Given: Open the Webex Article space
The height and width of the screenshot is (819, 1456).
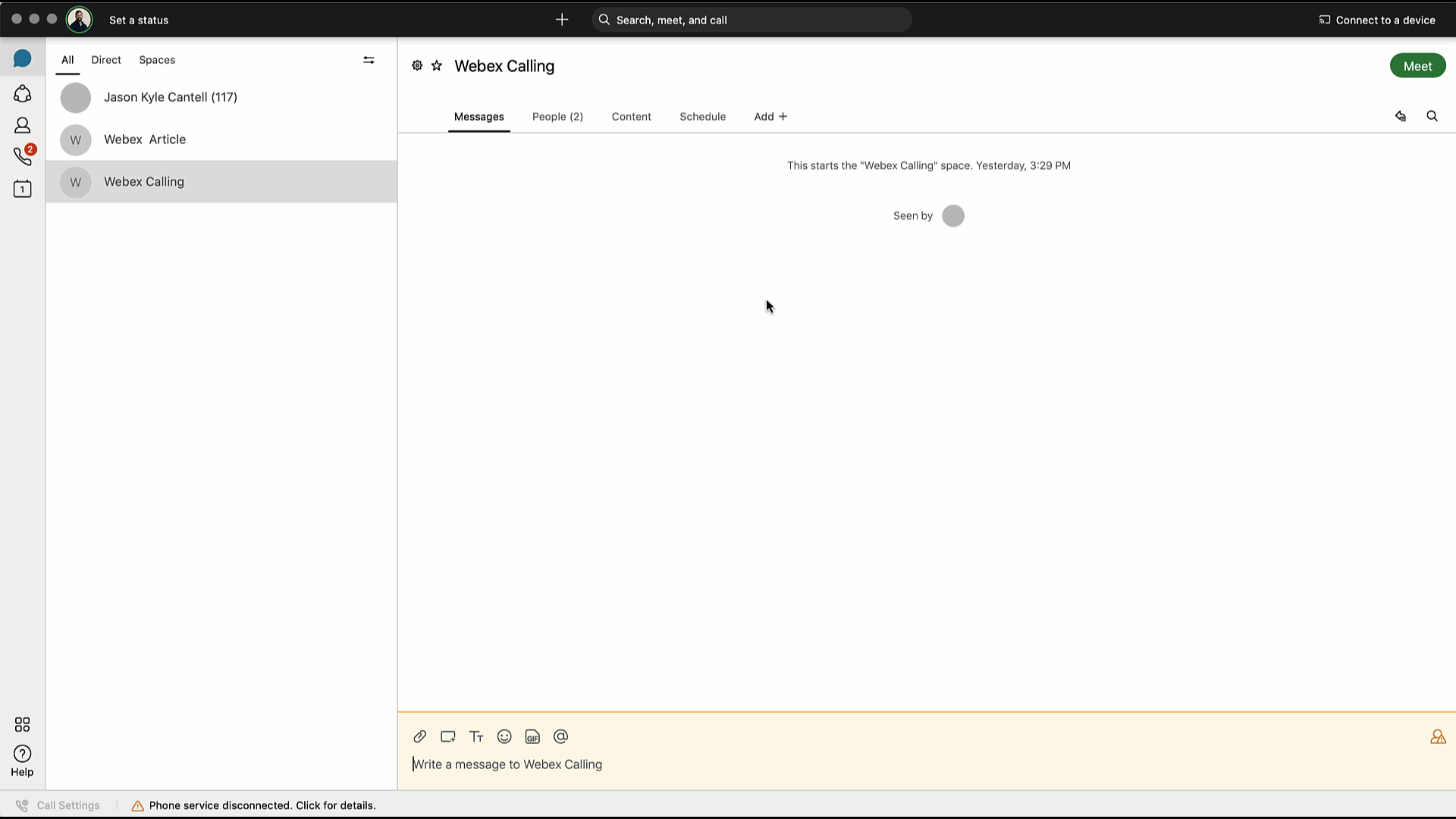Looking at the screenshot, I should point(221,140).
